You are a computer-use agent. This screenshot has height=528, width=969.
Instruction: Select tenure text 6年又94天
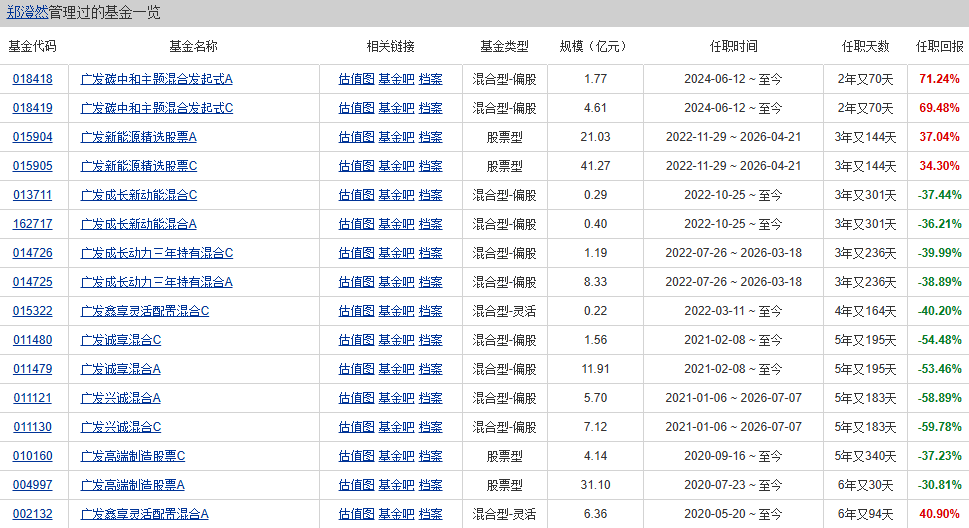point(865,515)
